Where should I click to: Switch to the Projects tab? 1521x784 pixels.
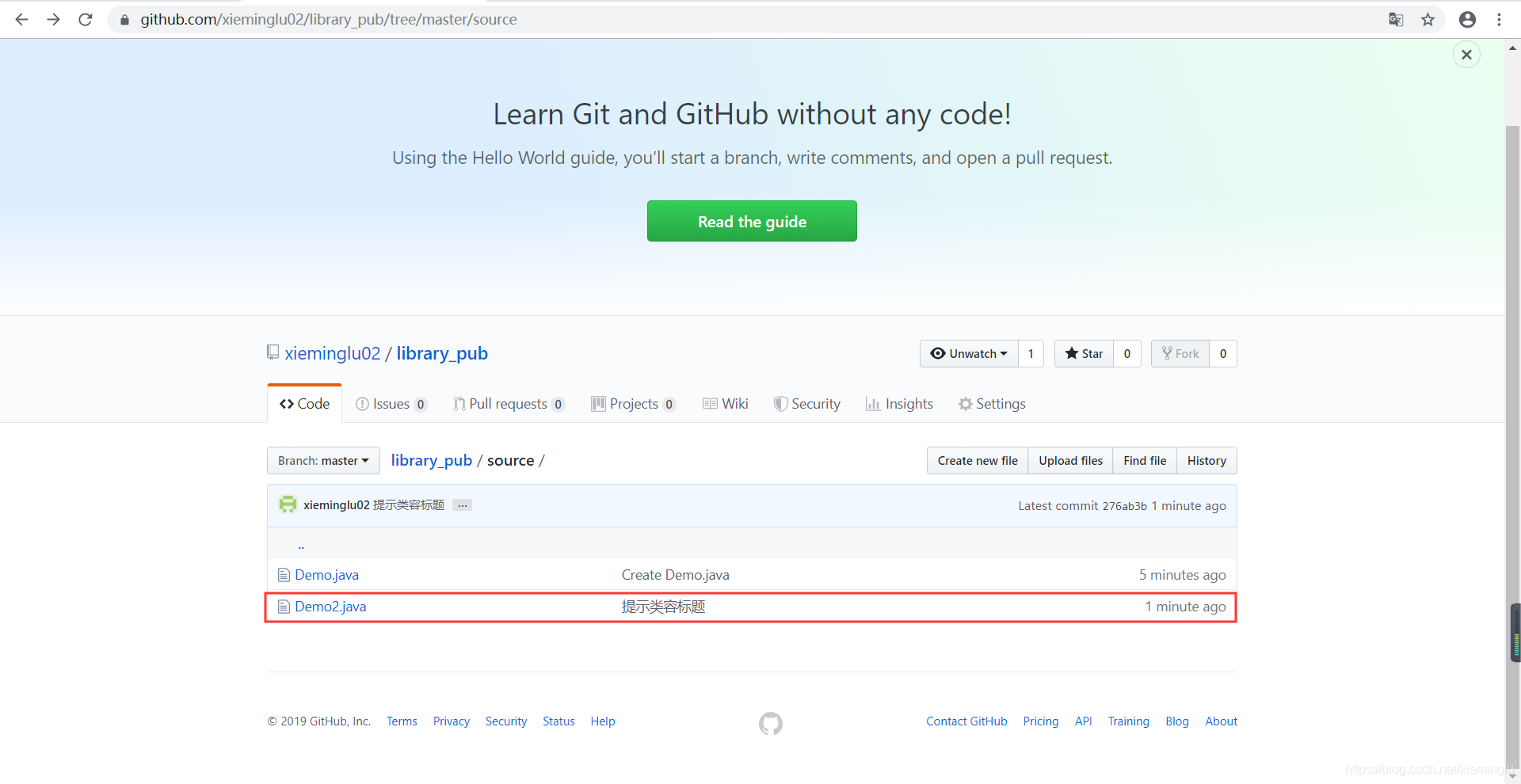pyautogui.click(x=634, y=404)
